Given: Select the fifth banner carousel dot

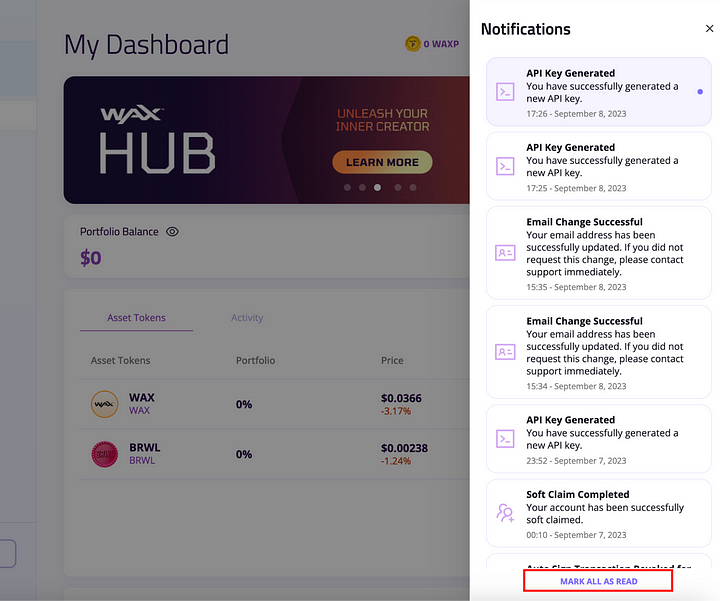Looking at the screenshot, I should 413,187.
